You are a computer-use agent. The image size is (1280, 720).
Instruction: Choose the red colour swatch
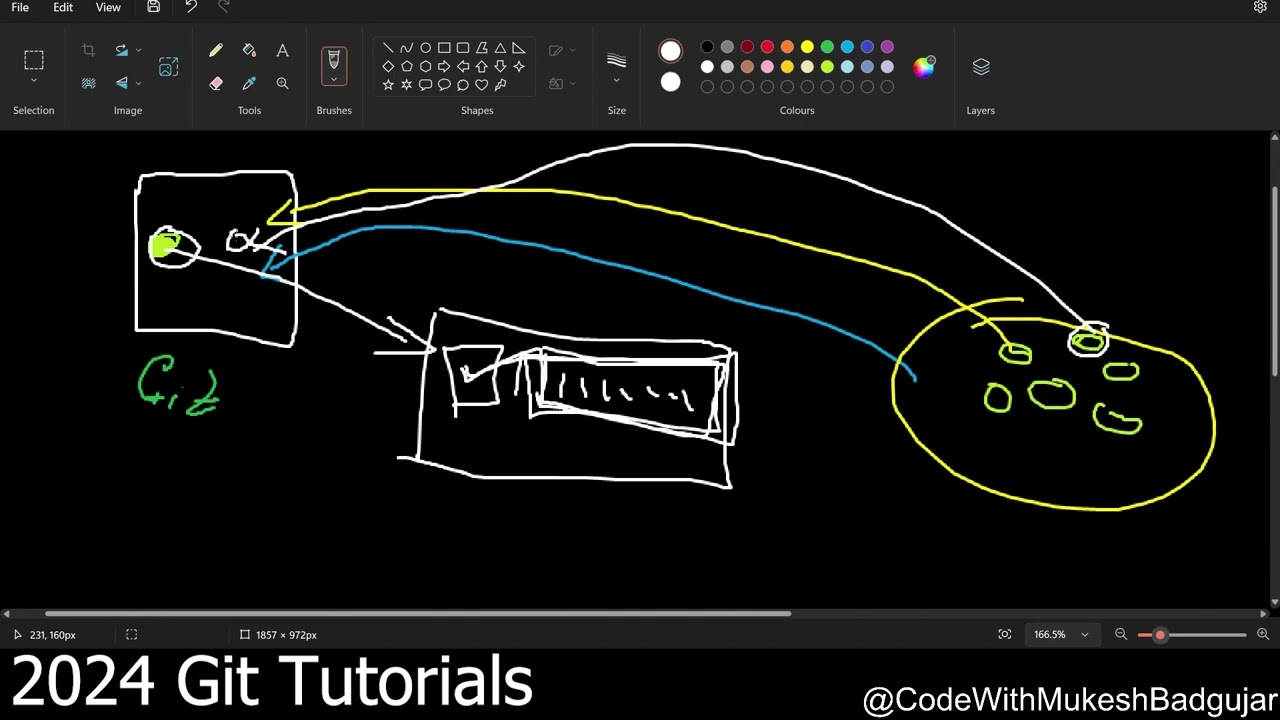coord(767,47)
